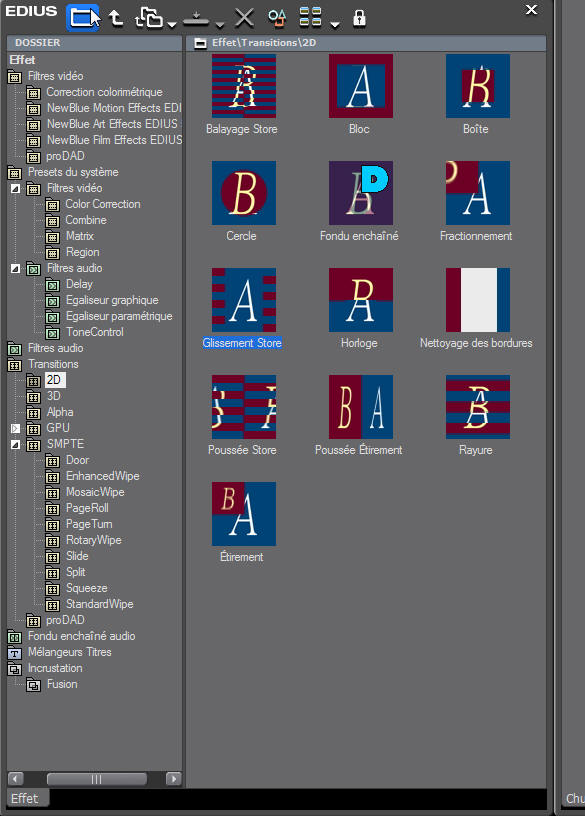Open the view mode dropdown arrow
The image size is (585, 816).
pos(335,24)
